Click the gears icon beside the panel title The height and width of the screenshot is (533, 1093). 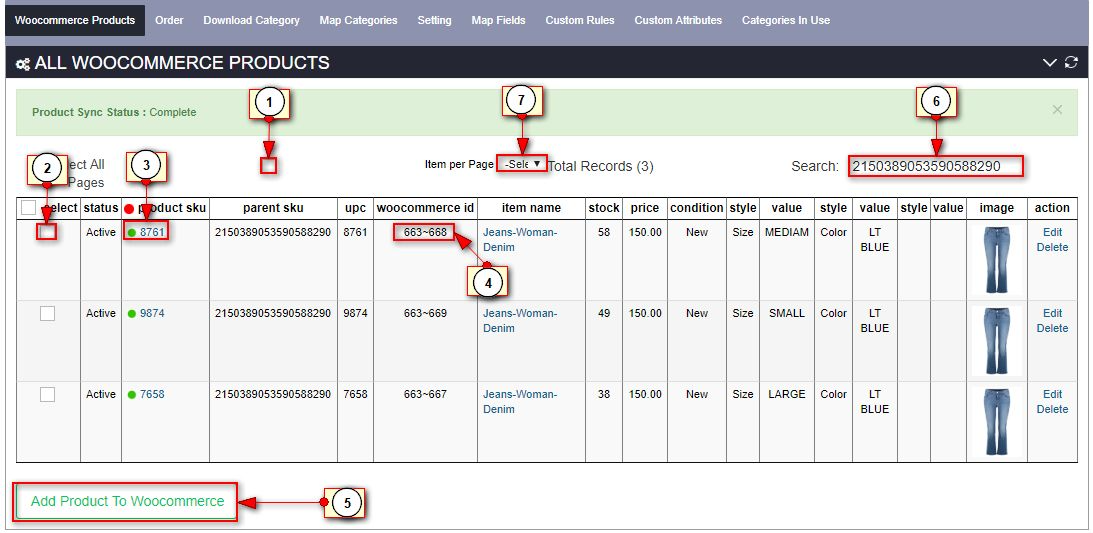click(x=23, y=63)
